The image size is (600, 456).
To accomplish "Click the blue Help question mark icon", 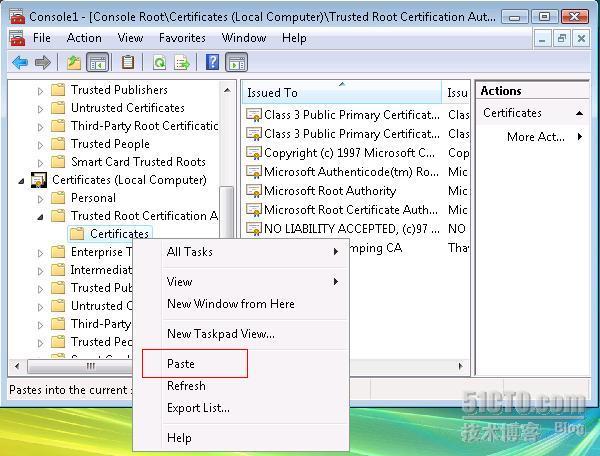I will (212, 62).
